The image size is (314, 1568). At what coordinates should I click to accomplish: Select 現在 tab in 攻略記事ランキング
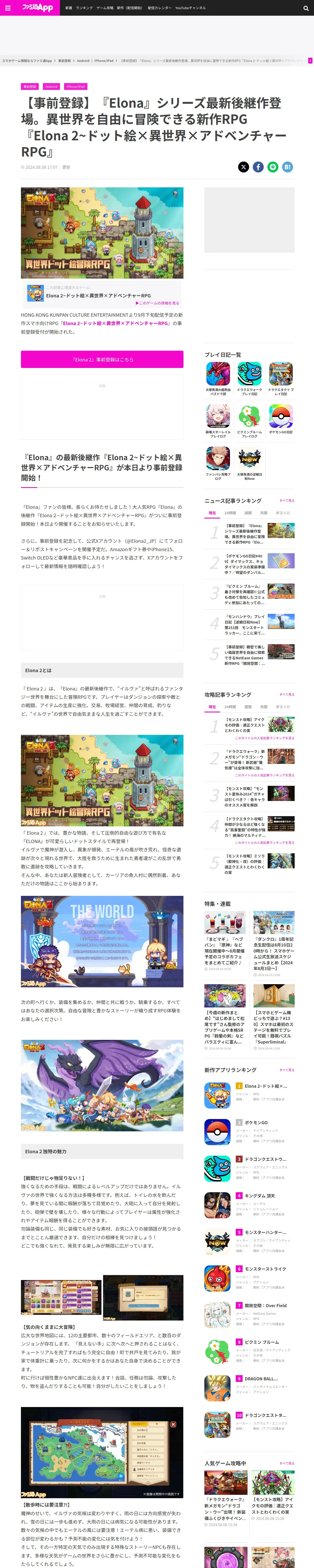[212, 707]
